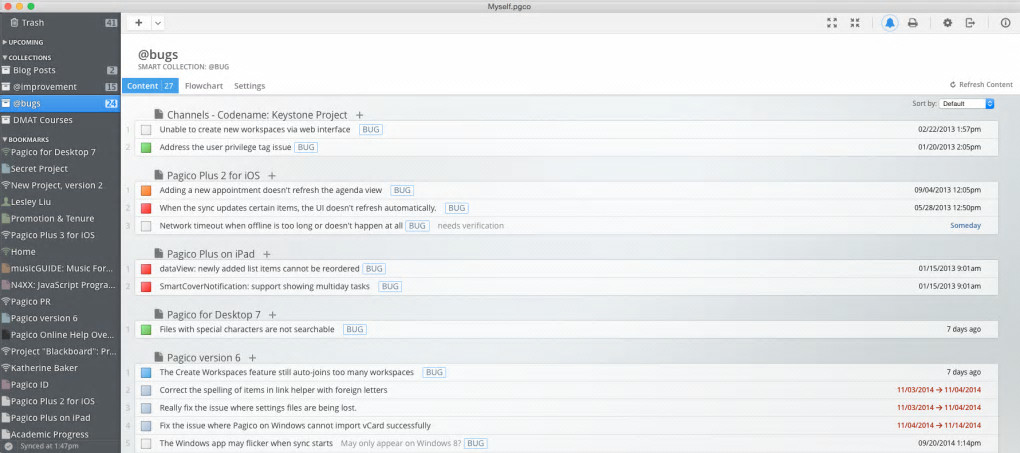Toggle blue checkbox for 'The Create Workspaces feature'

tap(146, 373)
